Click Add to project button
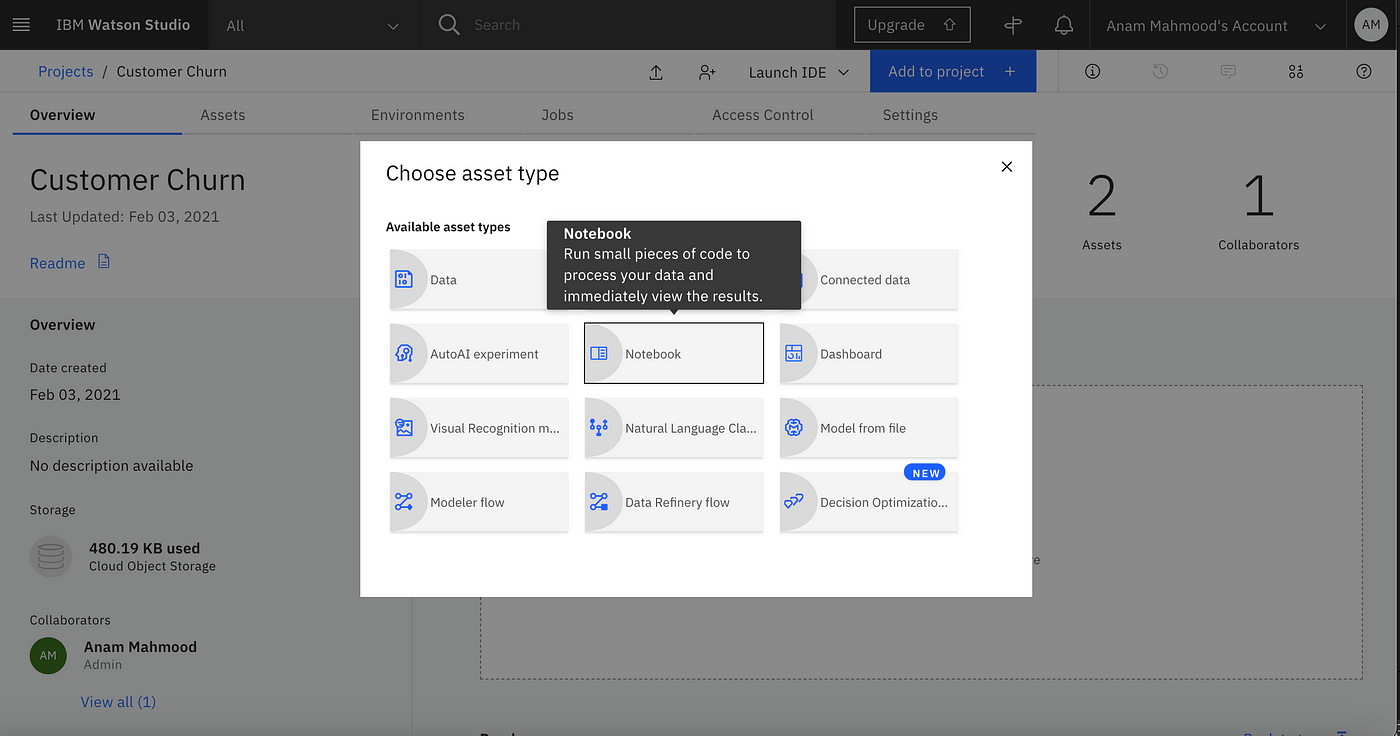Screen dimensions: 1400x736 click(953, 72)
